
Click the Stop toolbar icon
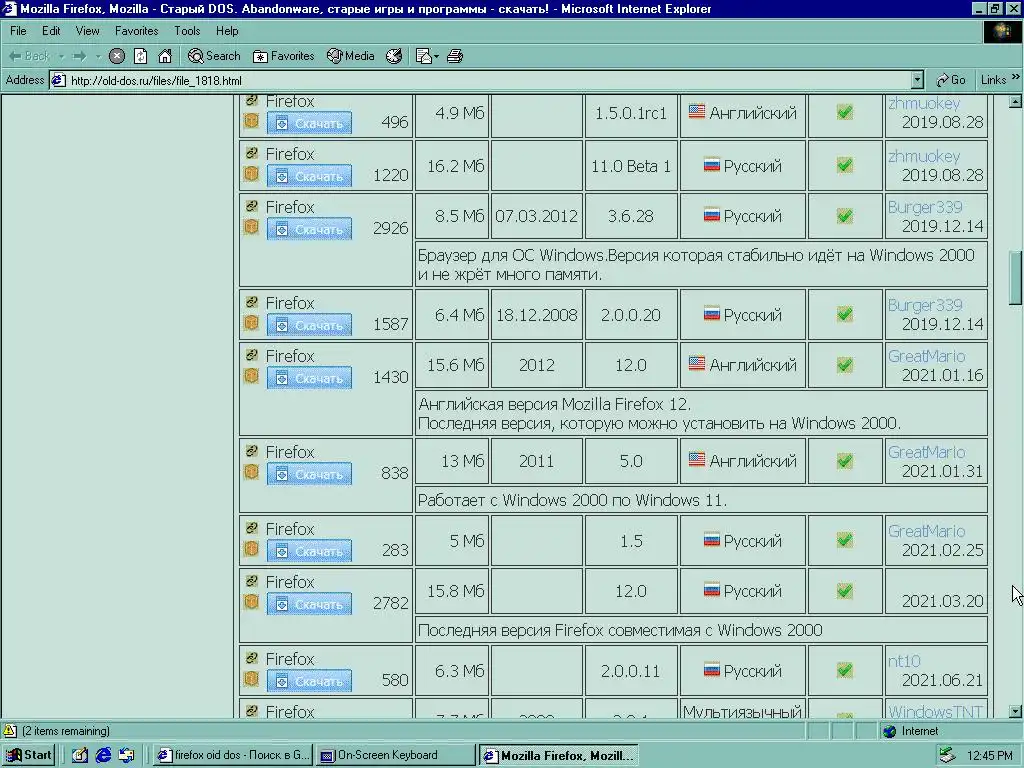pyautogui.click(x=117, y=56)
